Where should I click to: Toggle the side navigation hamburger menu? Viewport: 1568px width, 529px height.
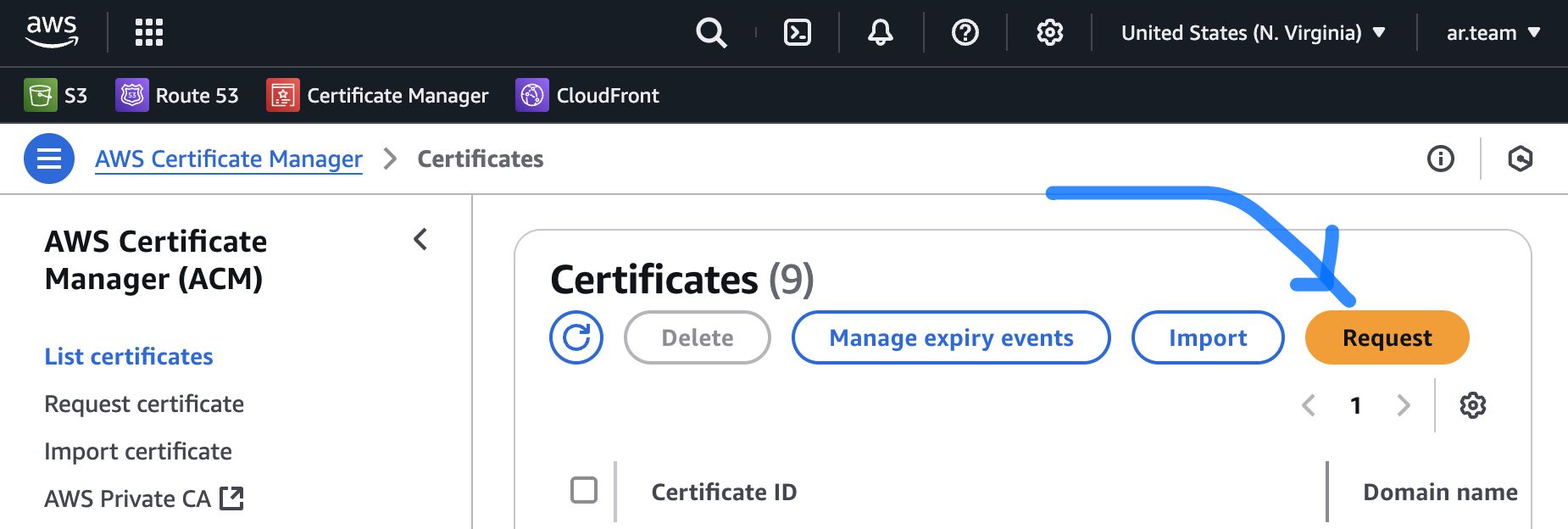coord(49,159)
